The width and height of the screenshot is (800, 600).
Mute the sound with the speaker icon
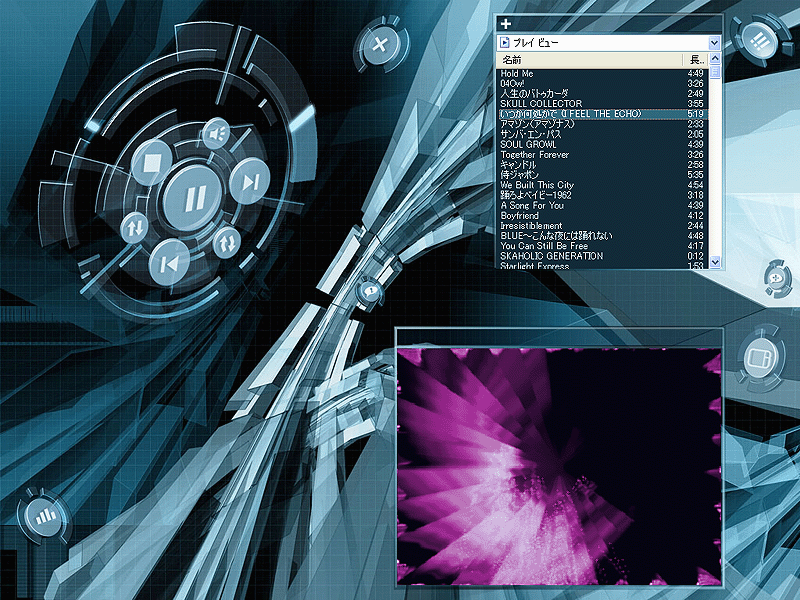click(217, 134)
